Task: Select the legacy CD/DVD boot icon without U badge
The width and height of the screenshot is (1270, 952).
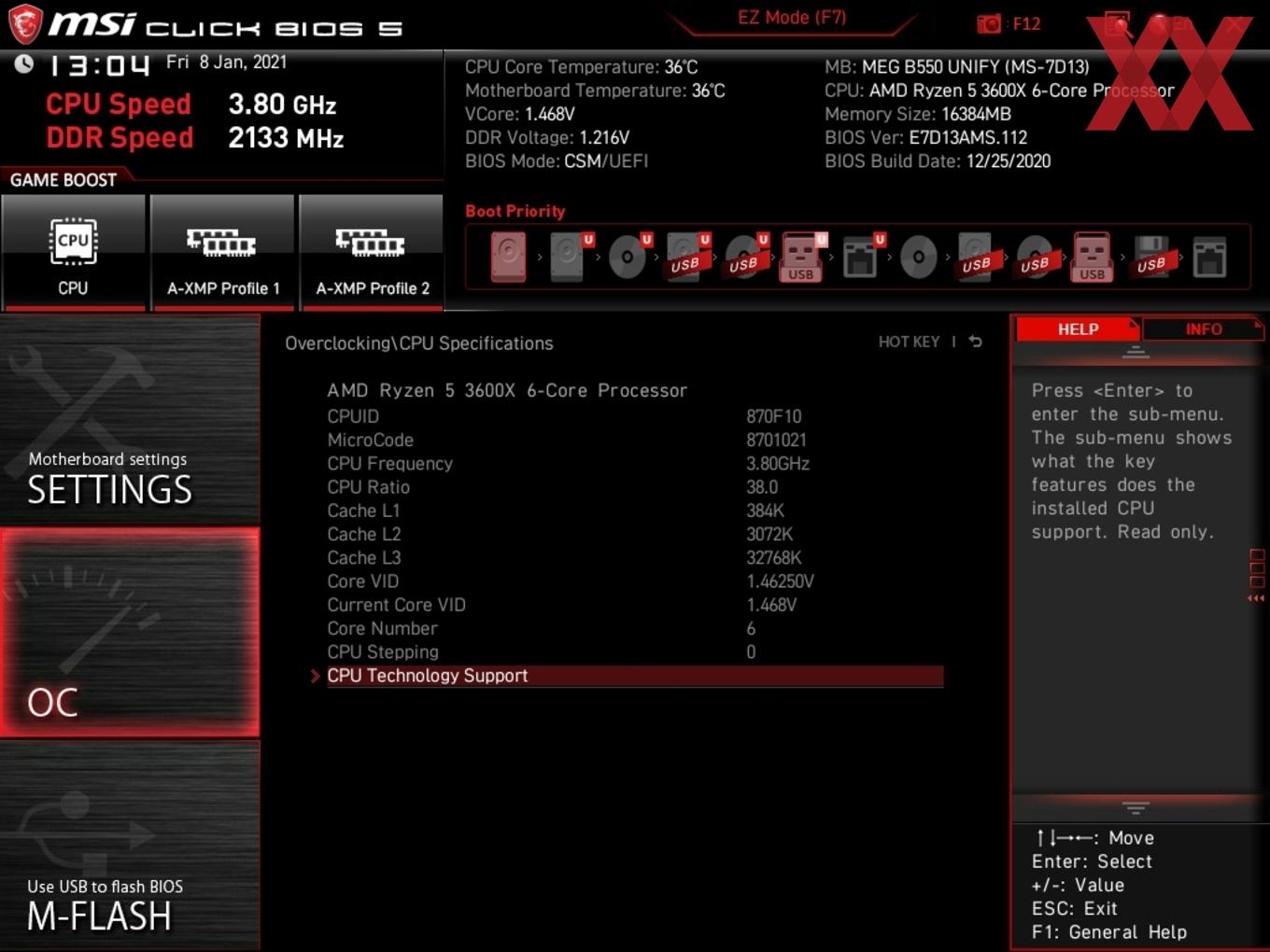Action: tap(918, 257)
